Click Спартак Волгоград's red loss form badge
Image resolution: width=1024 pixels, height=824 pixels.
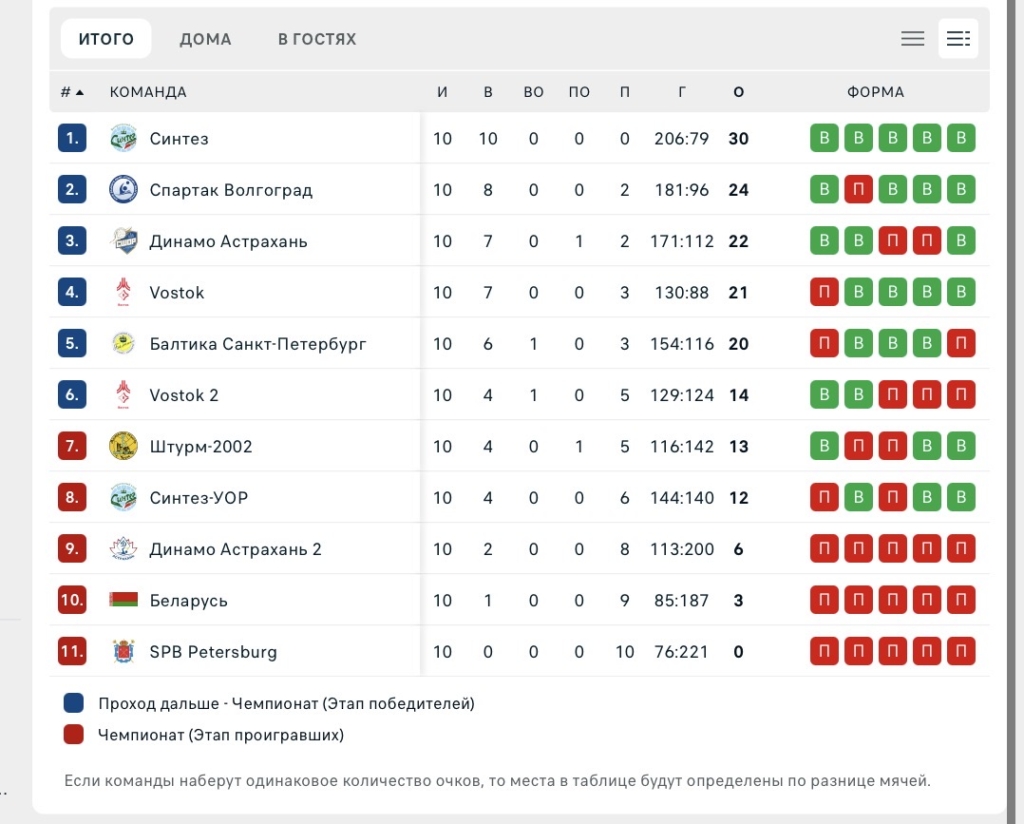858,190
